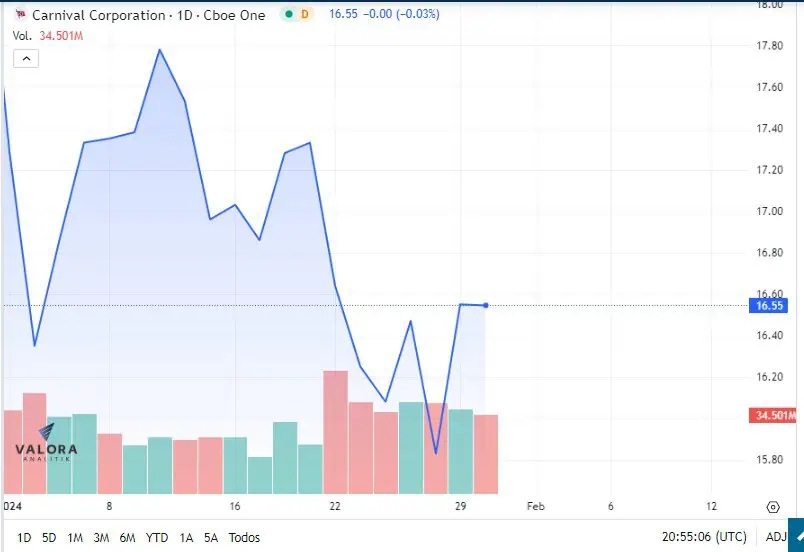Open chart settings gear icon
Viewport: 804px width, 552px height.
coord(773,507)
